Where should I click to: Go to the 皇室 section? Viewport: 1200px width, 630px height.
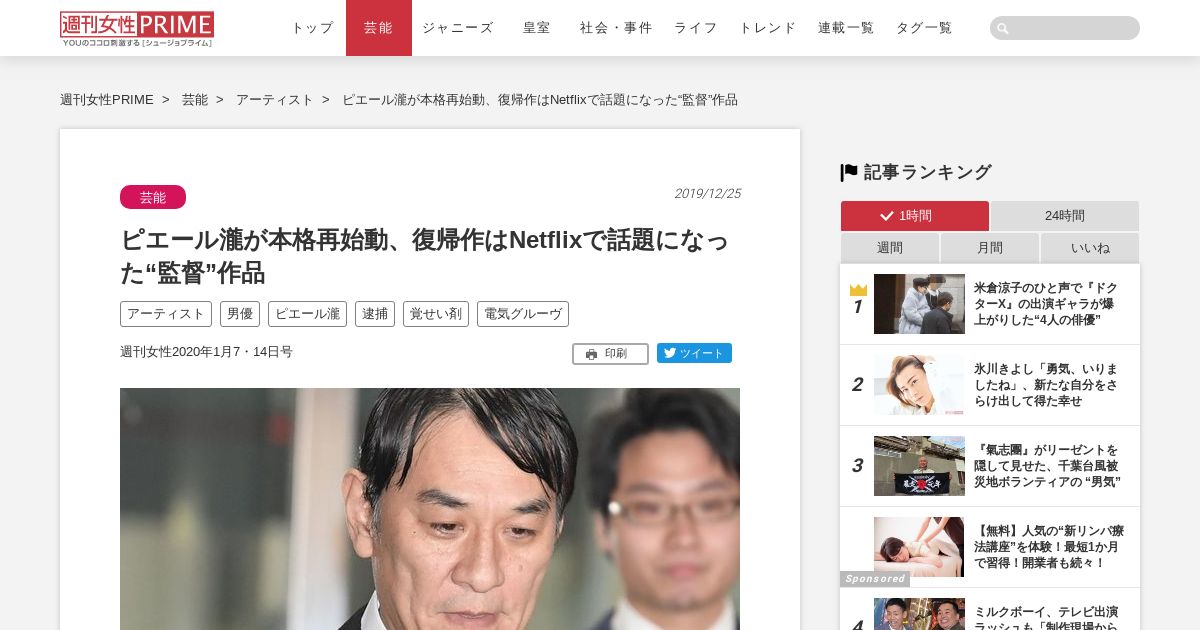(x=537, y=28)
